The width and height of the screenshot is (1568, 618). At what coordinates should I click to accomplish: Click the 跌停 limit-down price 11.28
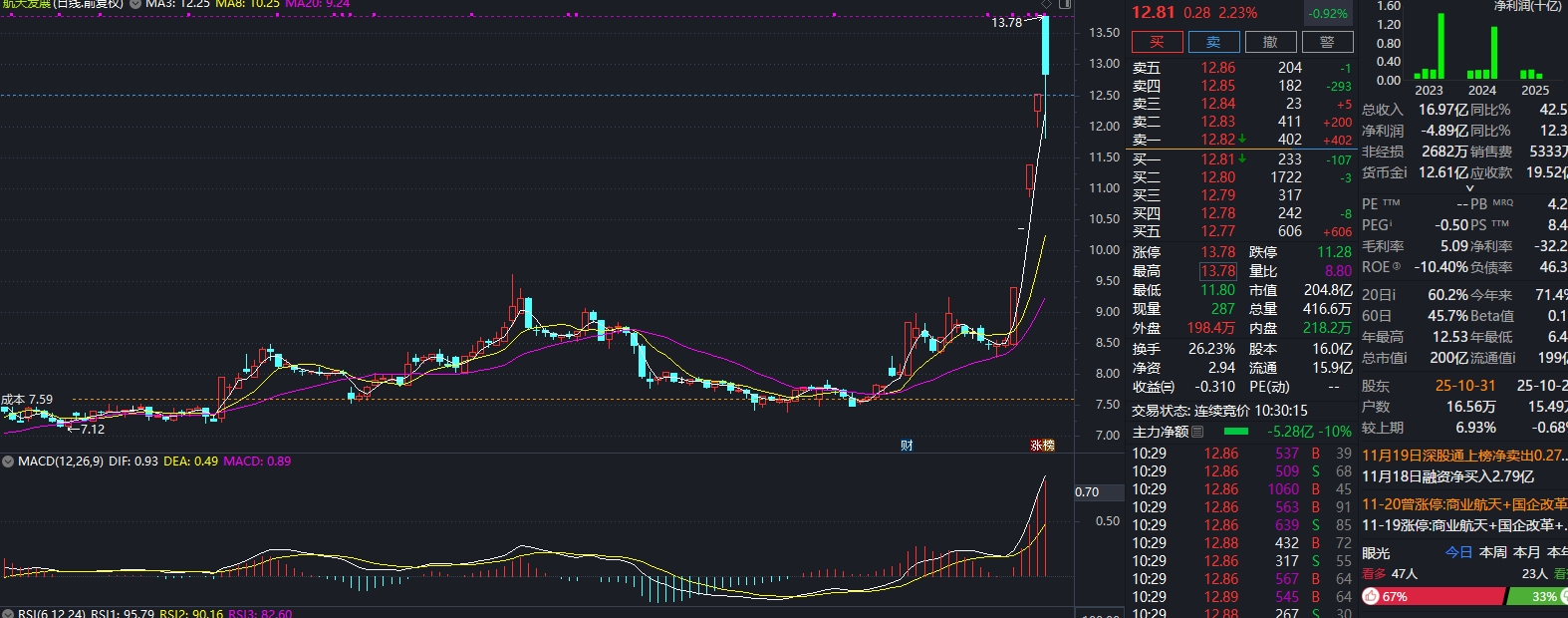click(1334, 252)
